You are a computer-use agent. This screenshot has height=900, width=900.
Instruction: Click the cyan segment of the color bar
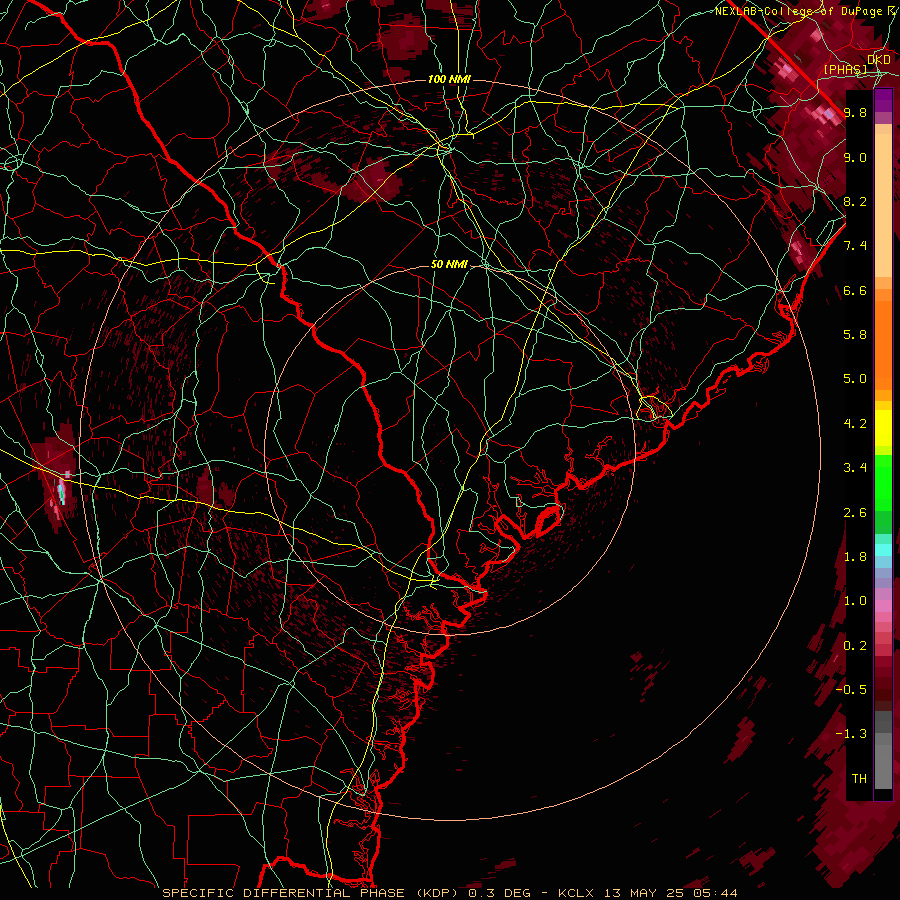883,550
